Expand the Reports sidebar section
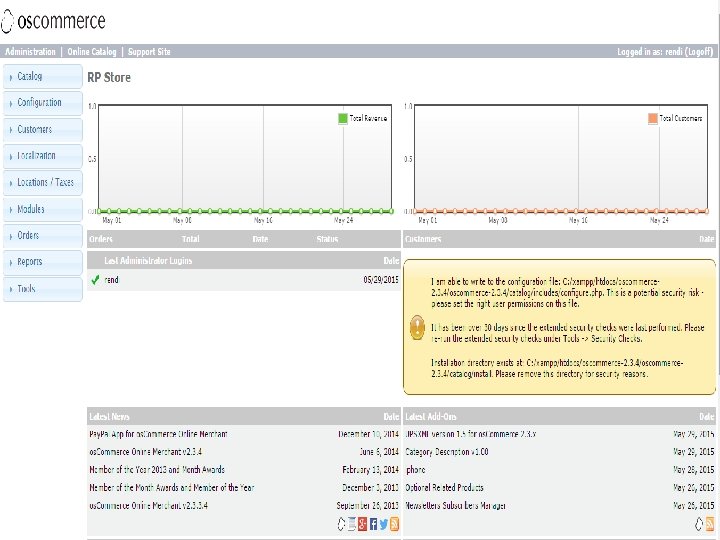Image resolution: width=720 pixels, height=540 pixels. [43, 262]
